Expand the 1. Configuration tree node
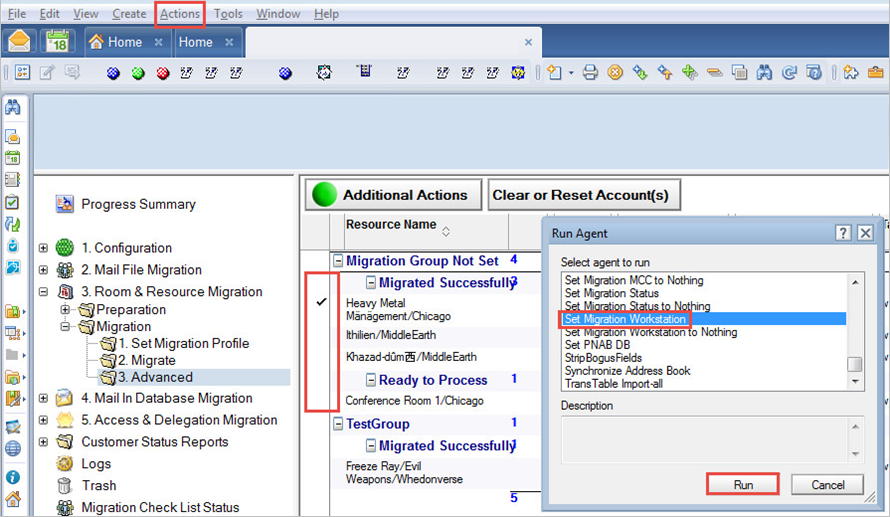The image size is (890, 517). [43, 248]
